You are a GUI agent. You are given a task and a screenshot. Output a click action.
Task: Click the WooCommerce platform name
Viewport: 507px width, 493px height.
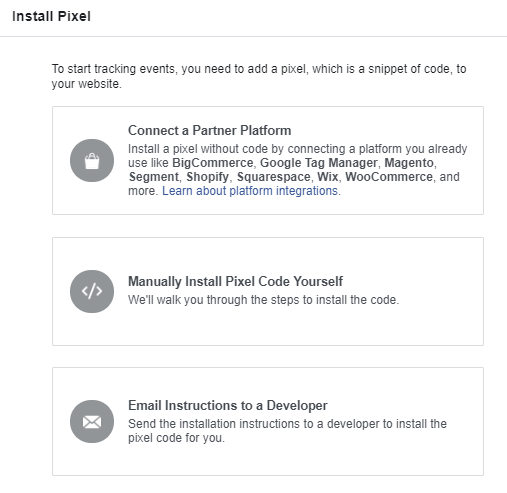389,177
